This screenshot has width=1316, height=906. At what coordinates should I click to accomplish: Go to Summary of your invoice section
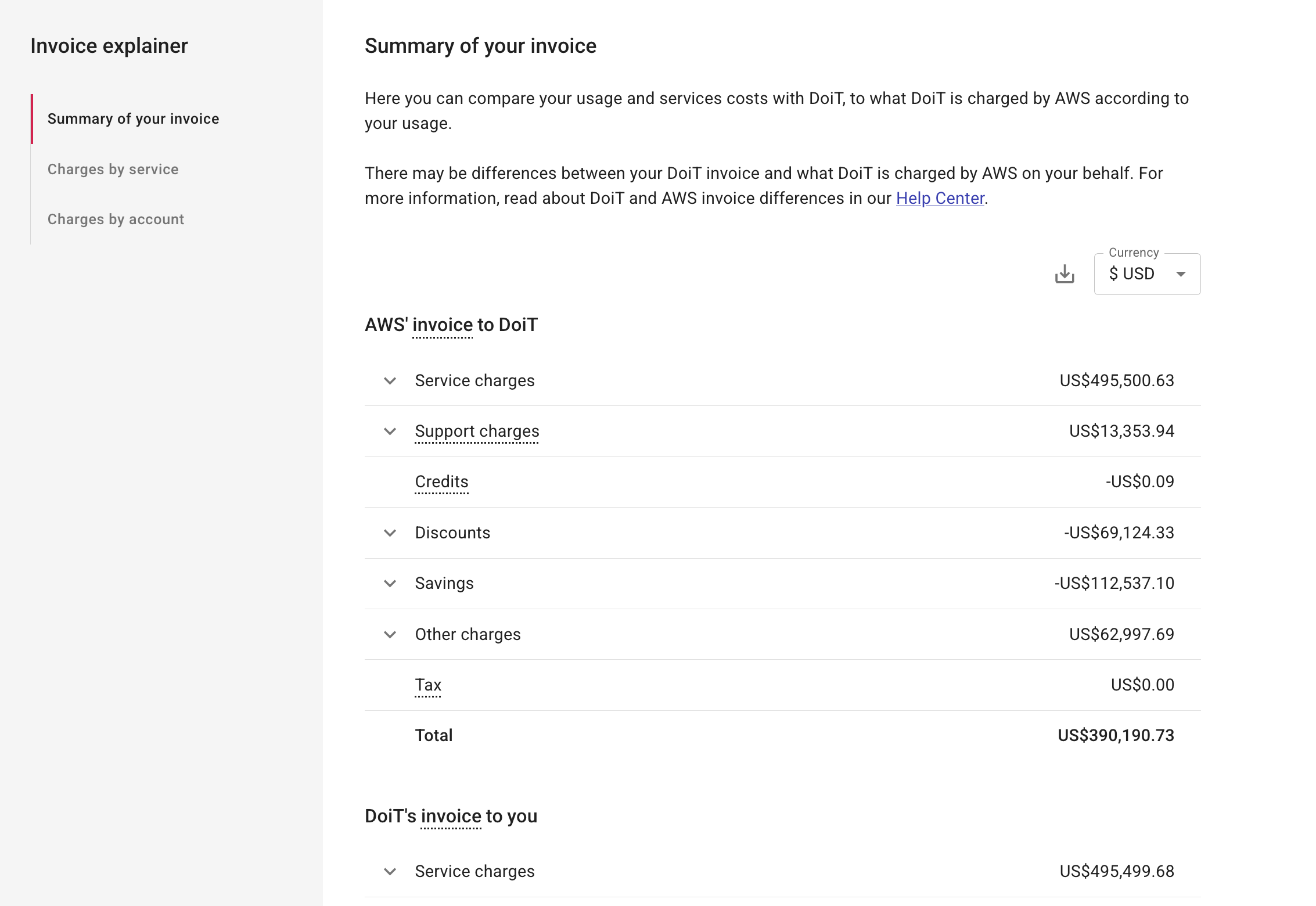pos(133,119)
